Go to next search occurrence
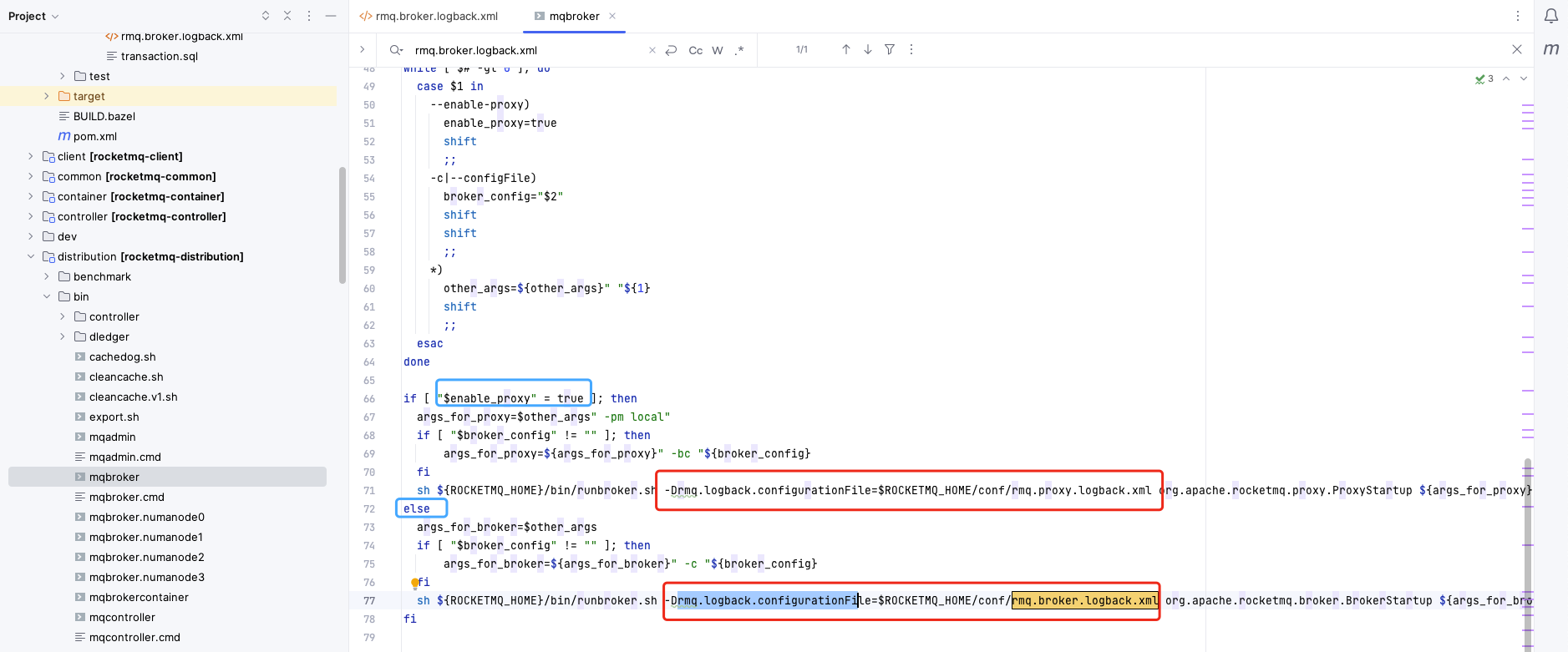 (x=868, y=49)
